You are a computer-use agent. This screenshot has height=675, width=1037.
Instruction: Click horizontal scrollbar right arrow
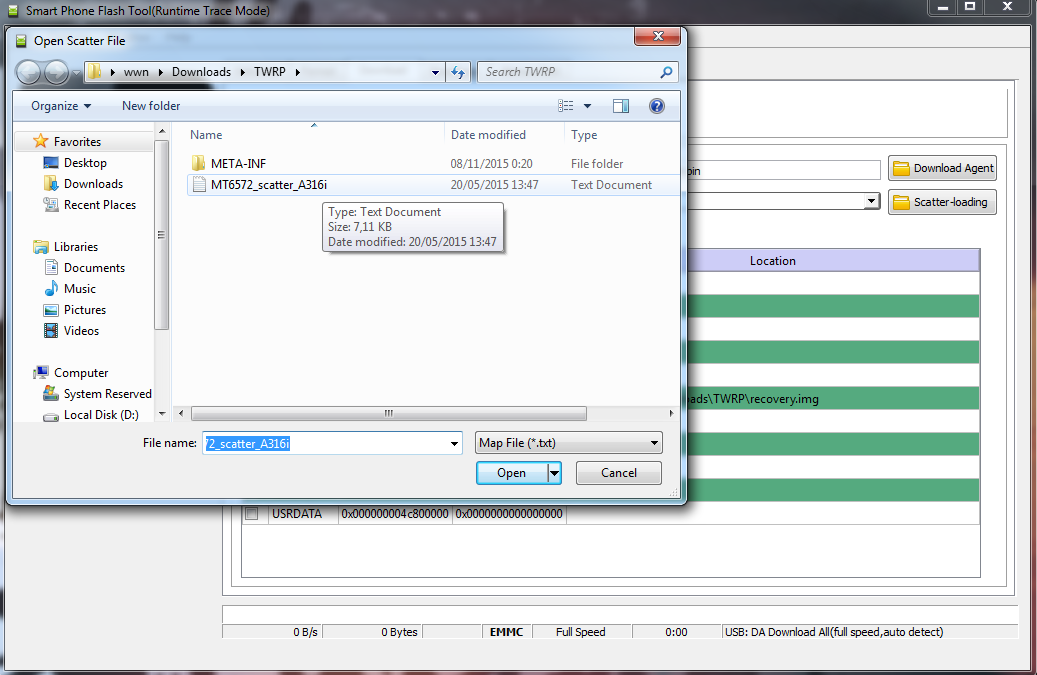[x=671, y=413]
